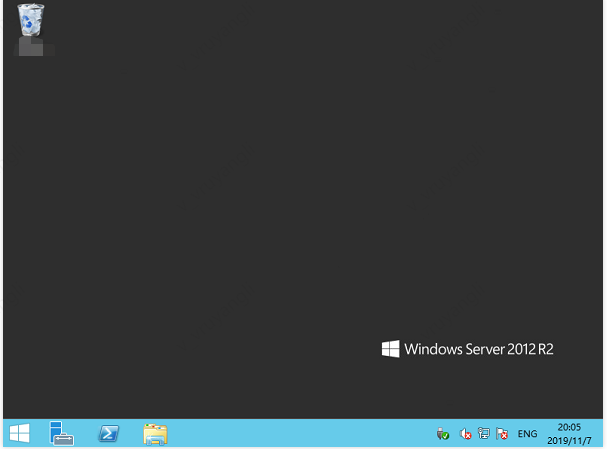Open the network status tray icon

pyautogui.click(x=484, y=433)
